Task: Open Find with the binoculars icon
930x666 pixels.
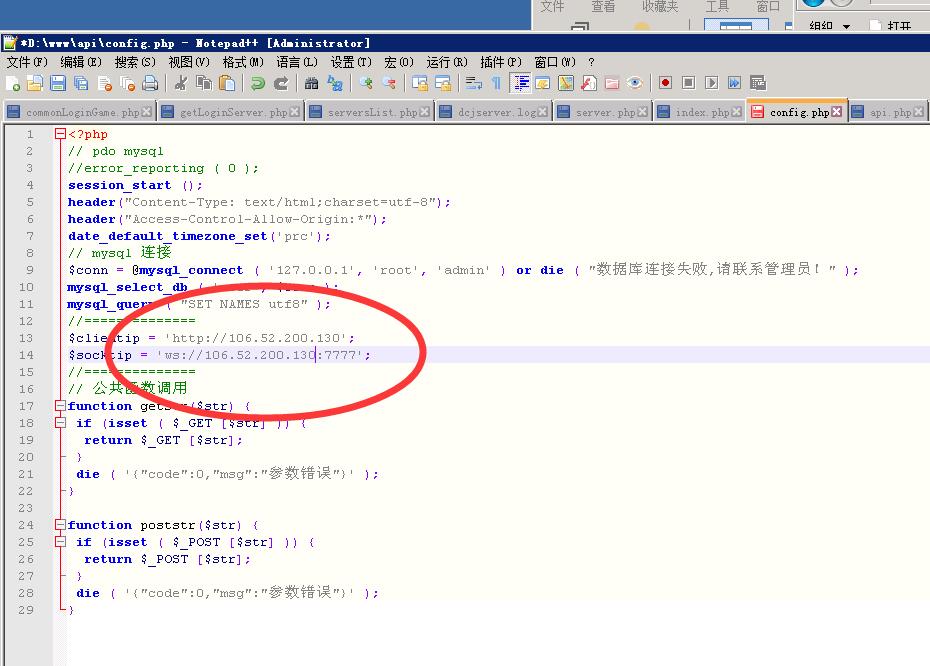Action: pyautogui.click(x=312, y=84)
